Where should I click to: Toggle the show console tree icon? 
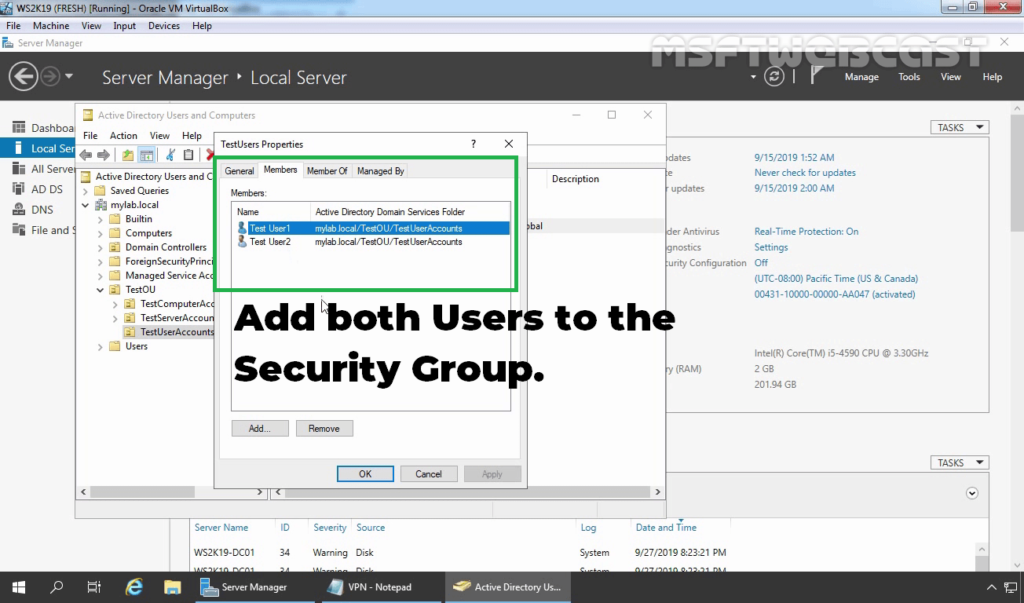click(x=147, y=155)
